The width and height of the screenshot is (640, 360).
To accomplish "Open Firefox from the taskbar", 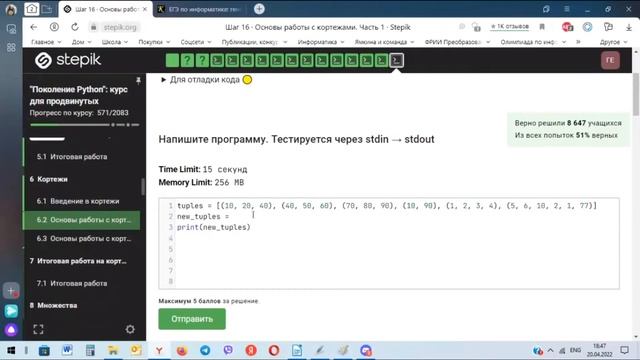I will pos(182,350).
